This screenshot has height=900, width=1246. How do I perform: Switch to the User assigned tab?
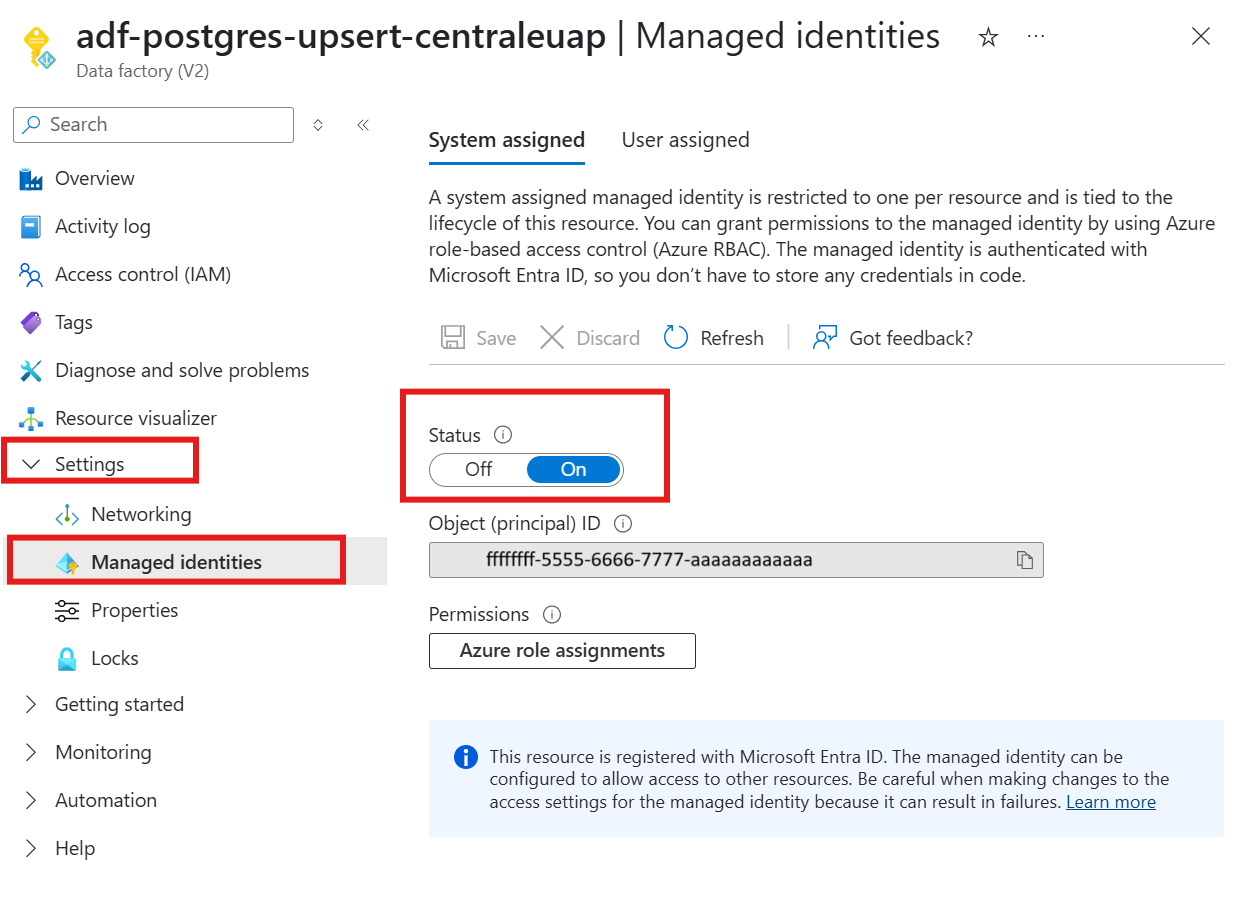(685, 140)
